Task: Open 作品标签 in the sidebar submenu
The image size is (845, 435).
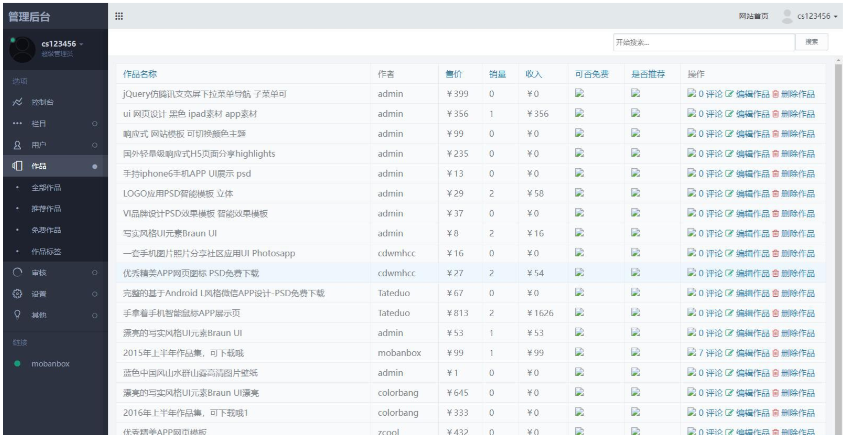Action: click(x=46, y=251)
